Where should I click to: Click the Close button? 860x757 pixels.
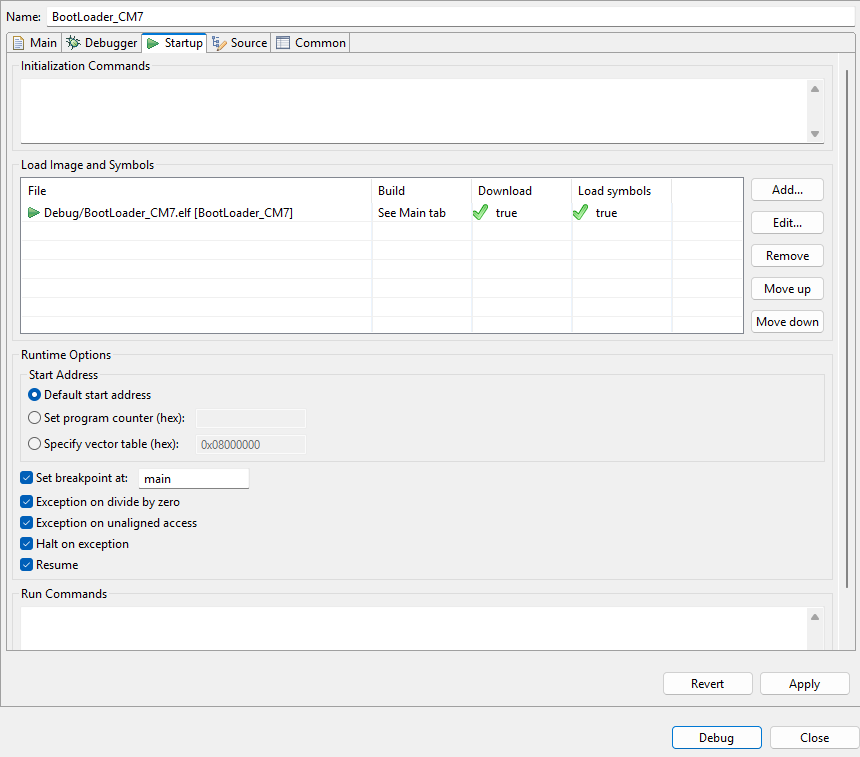[x=814, y=738]
